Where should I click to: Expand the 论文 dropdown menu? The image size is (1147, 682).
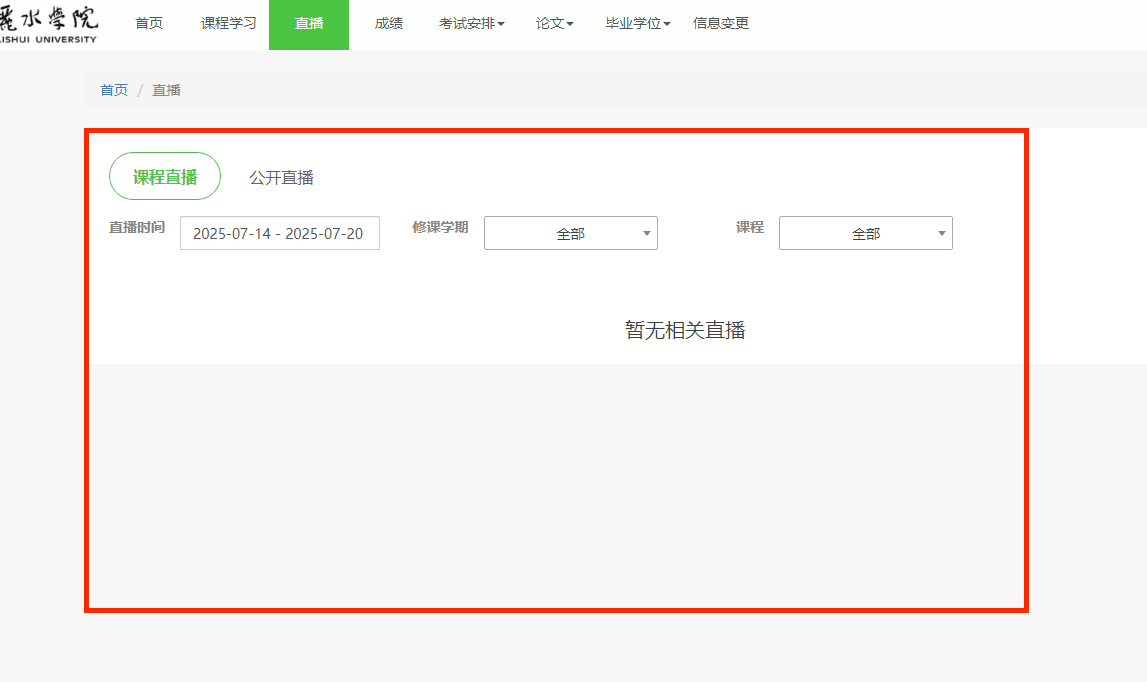tap(554, 24)
